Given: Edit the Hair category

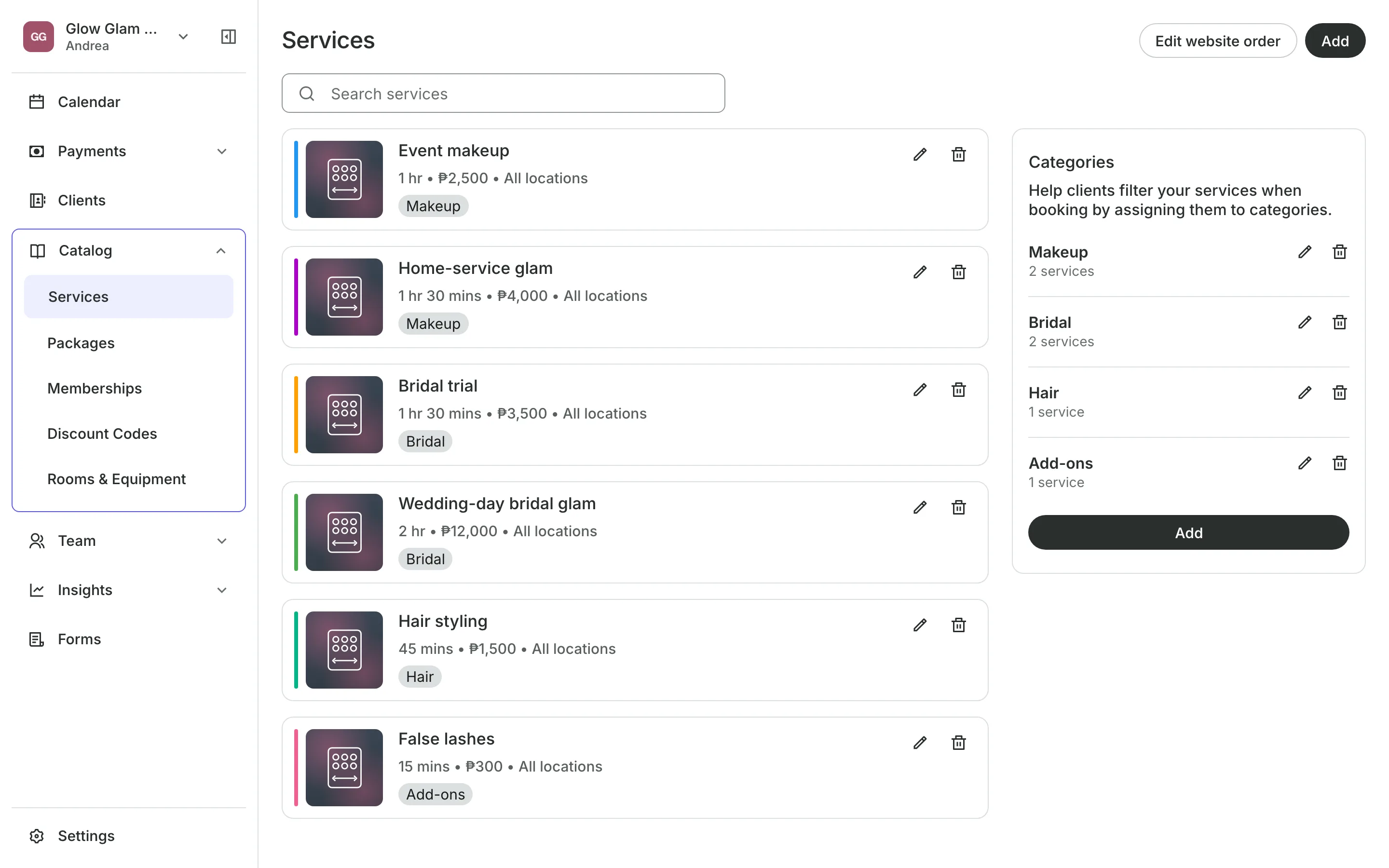Looking at the screenshot, I should (x=1305, y=393).
